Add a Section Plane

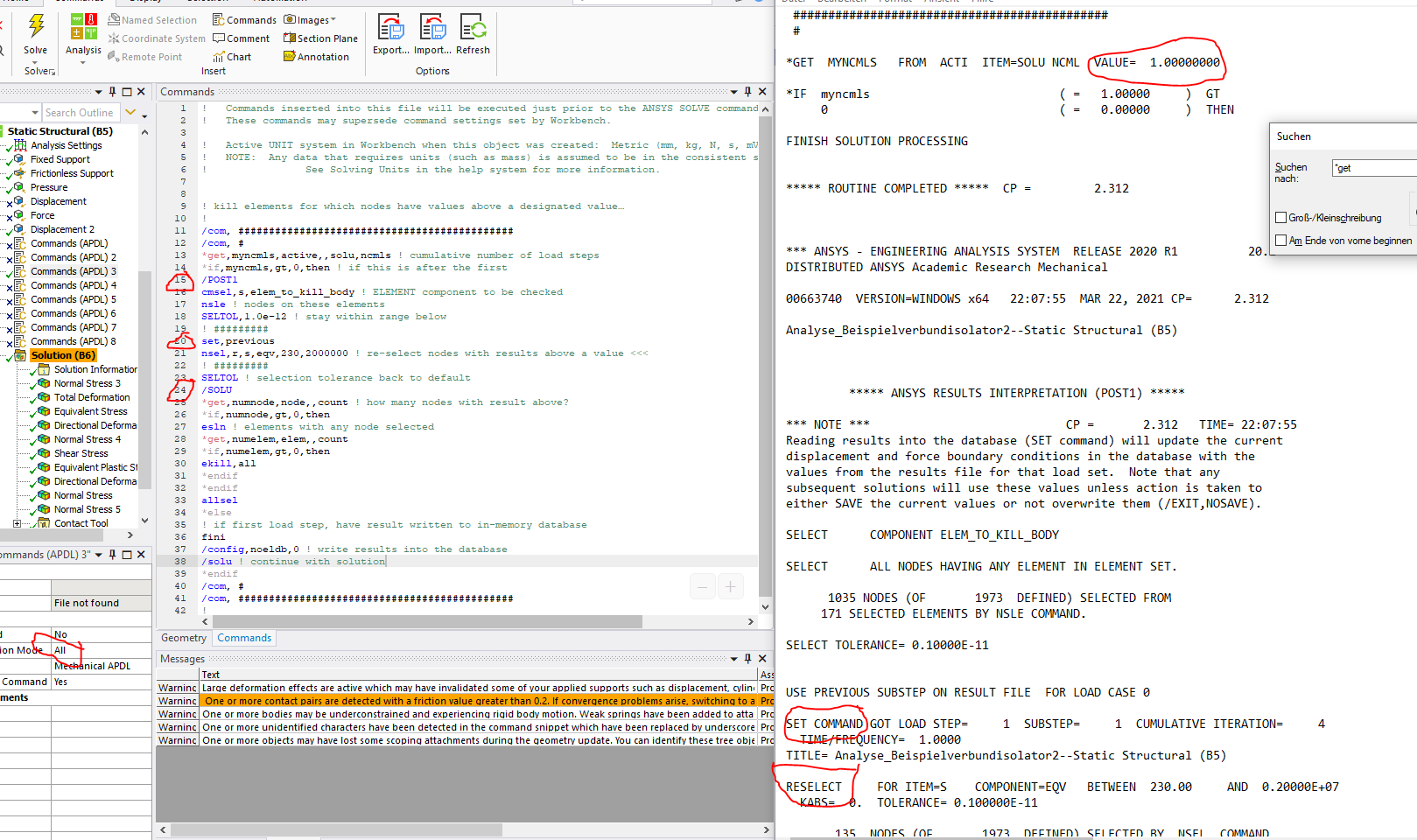[320, 38]
